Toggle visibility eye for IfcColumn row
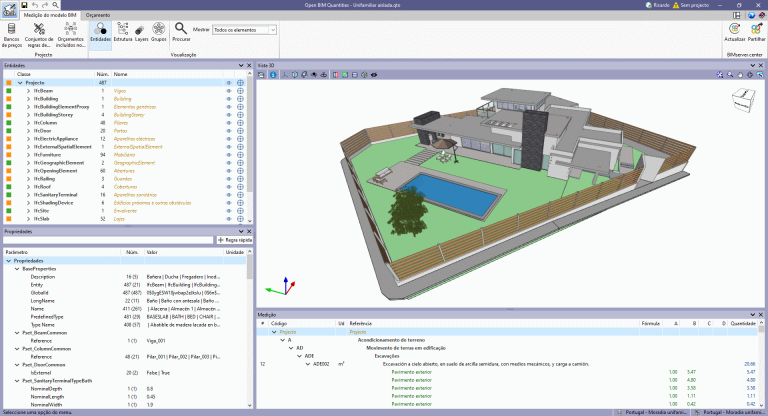 point(229,123)
